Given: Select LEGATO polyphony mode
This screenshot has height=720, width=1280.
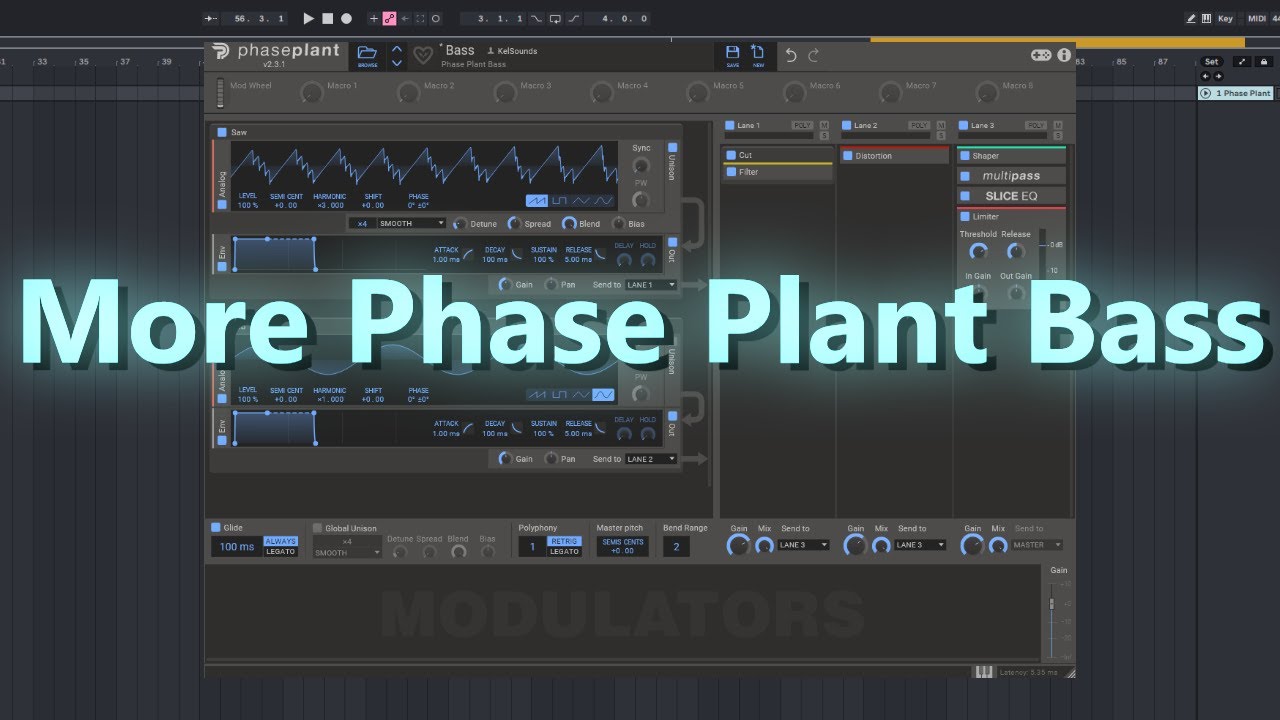Looking at the screenshot, I should [x=564, y=552].
